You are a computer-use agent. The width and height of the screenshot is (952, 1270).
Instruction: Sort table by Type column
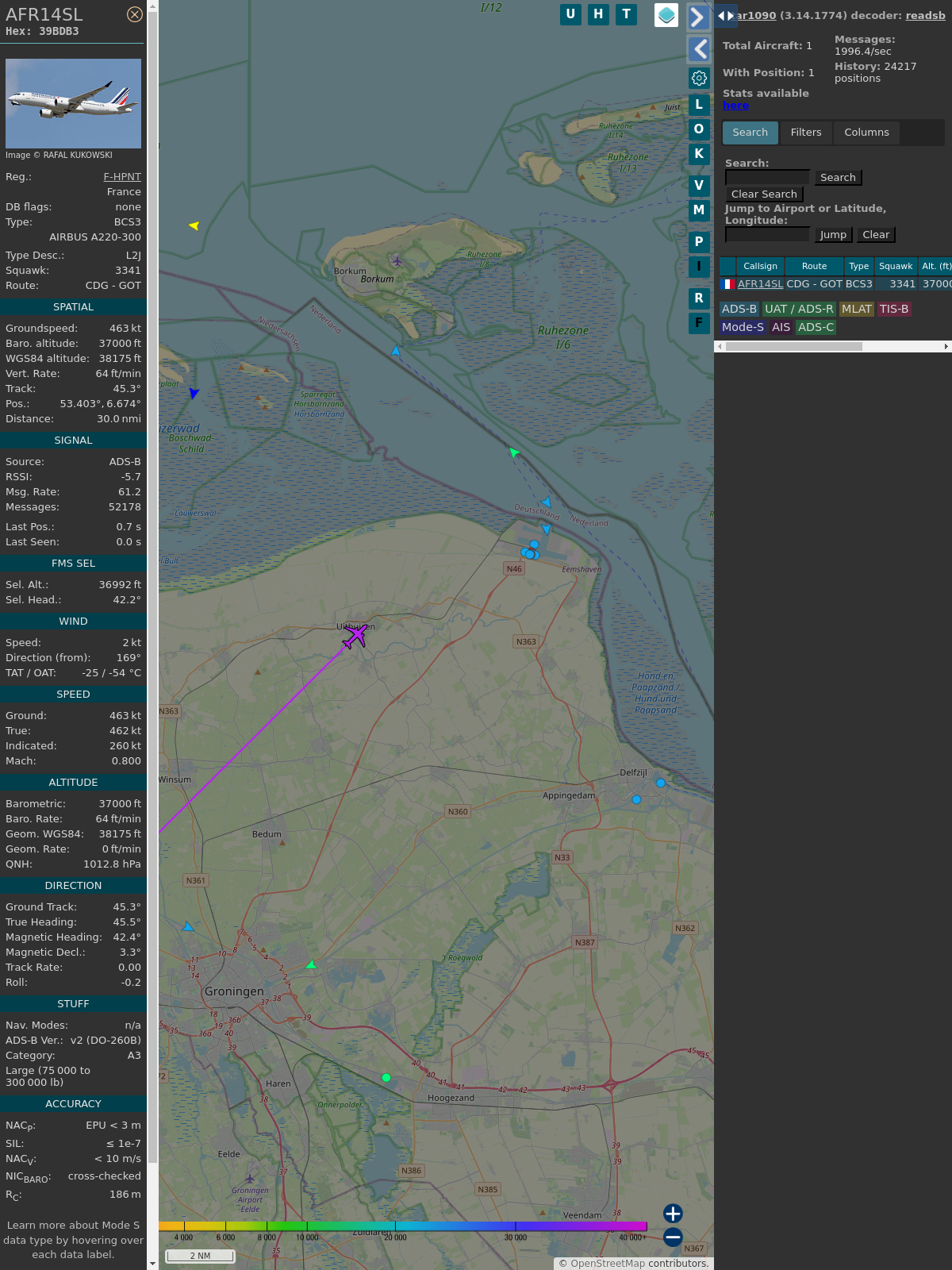[858, 267]
